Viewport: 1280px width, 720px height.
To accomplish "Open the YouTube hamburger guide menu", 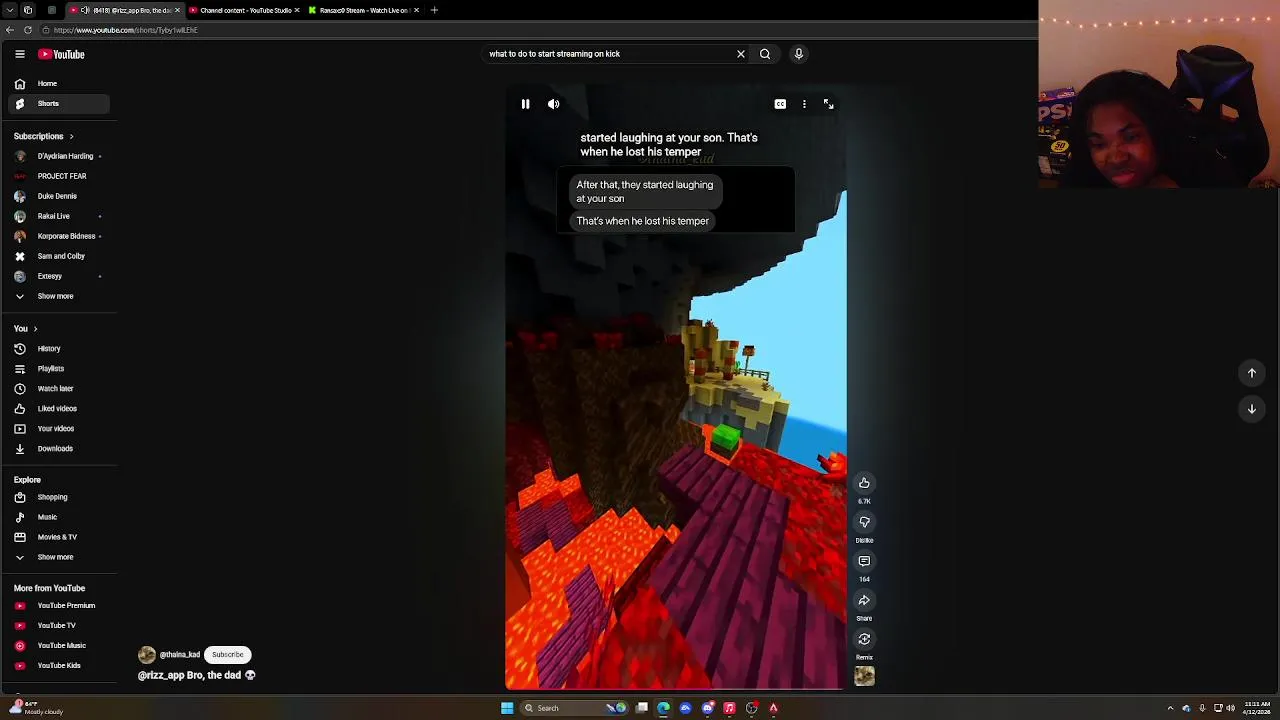I will click(20, 54).
